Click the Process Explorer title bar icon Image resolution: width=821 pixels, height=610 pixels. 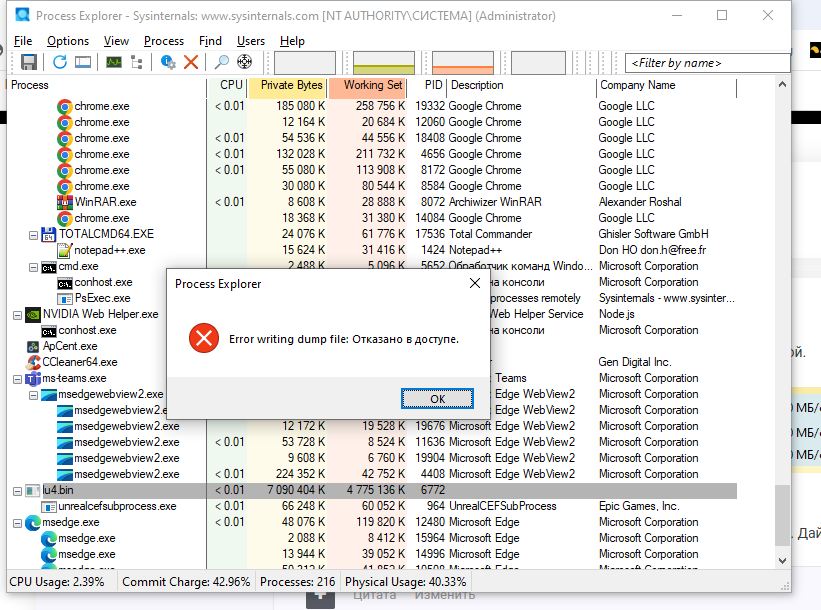23,15
